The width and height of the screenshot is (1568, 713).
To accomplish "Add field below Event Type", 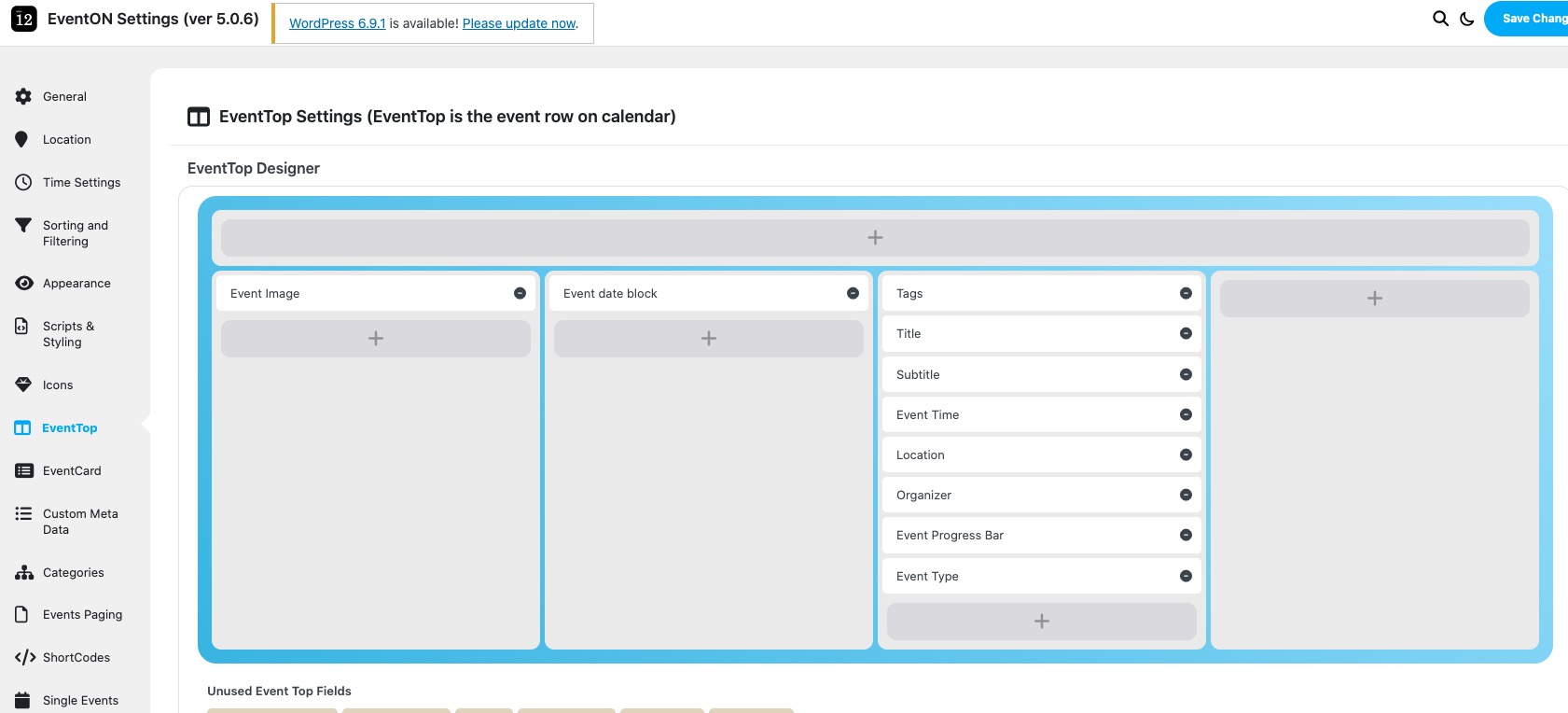I will tap(1041, 622).
